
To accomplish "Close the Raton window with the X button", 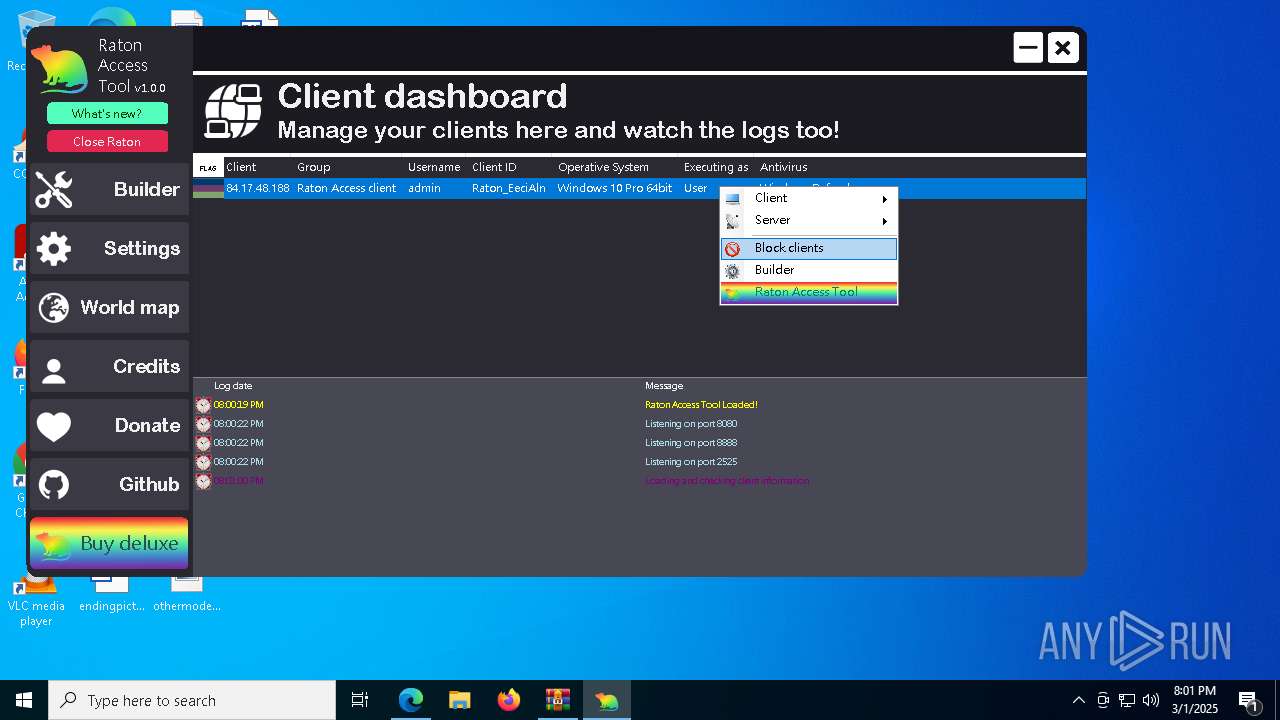I will click(x=1063, y=47).
